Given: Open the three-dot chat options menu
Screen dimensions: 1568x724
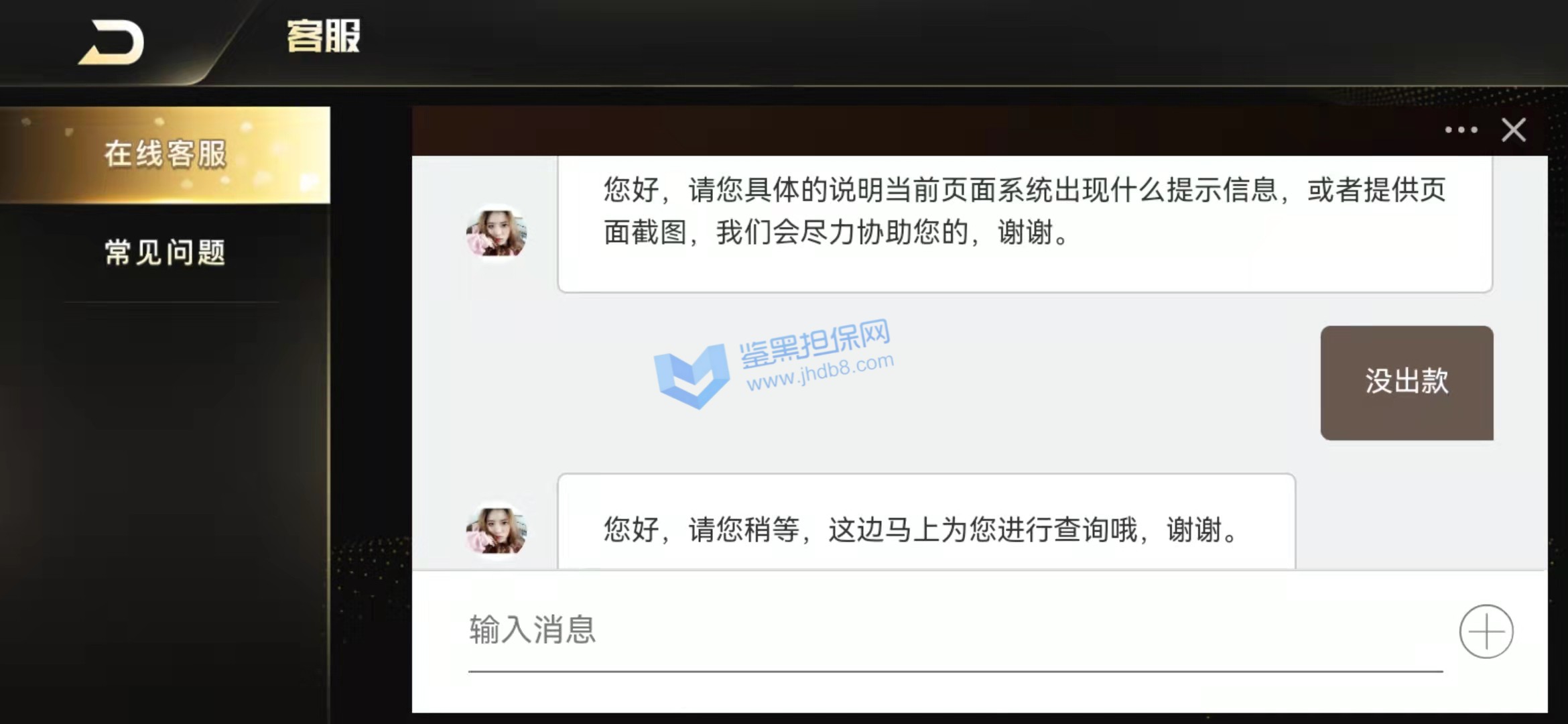Looking at the screenshot, I should pyautogui.click(x=1461, y=130).
